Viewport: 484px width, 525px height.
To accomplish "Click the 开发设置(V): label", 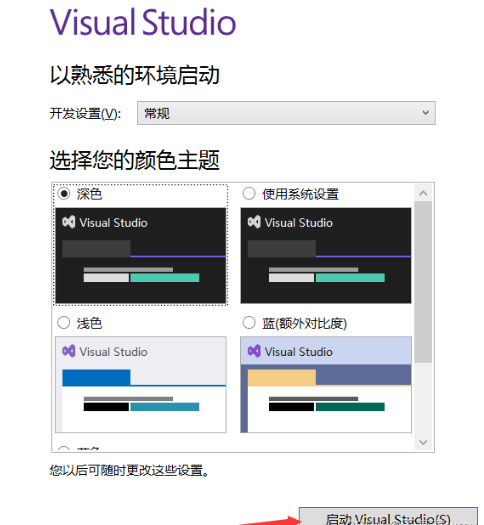I will pos(85,114).
